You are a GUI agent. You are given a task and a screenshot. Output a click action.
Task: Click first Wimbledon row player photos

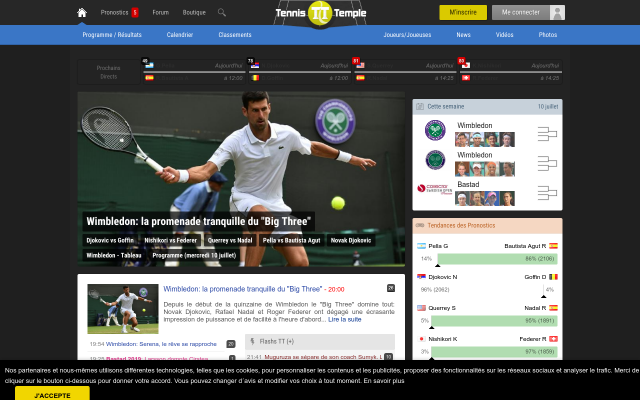coord(485,140)
